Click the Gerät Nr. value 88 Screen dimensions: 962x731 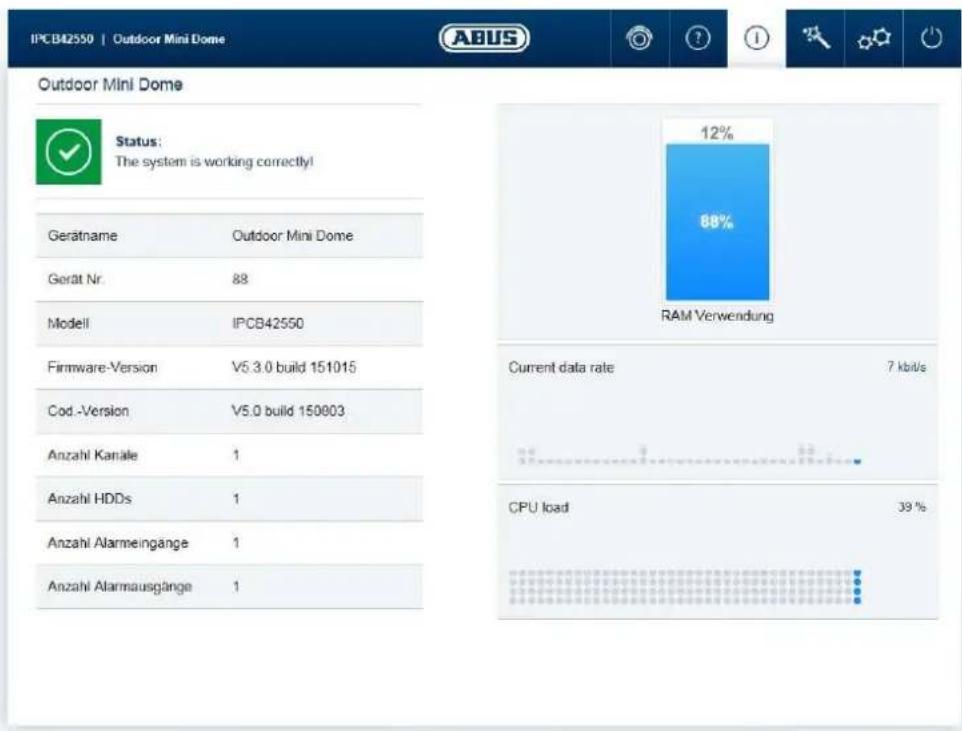240,279
